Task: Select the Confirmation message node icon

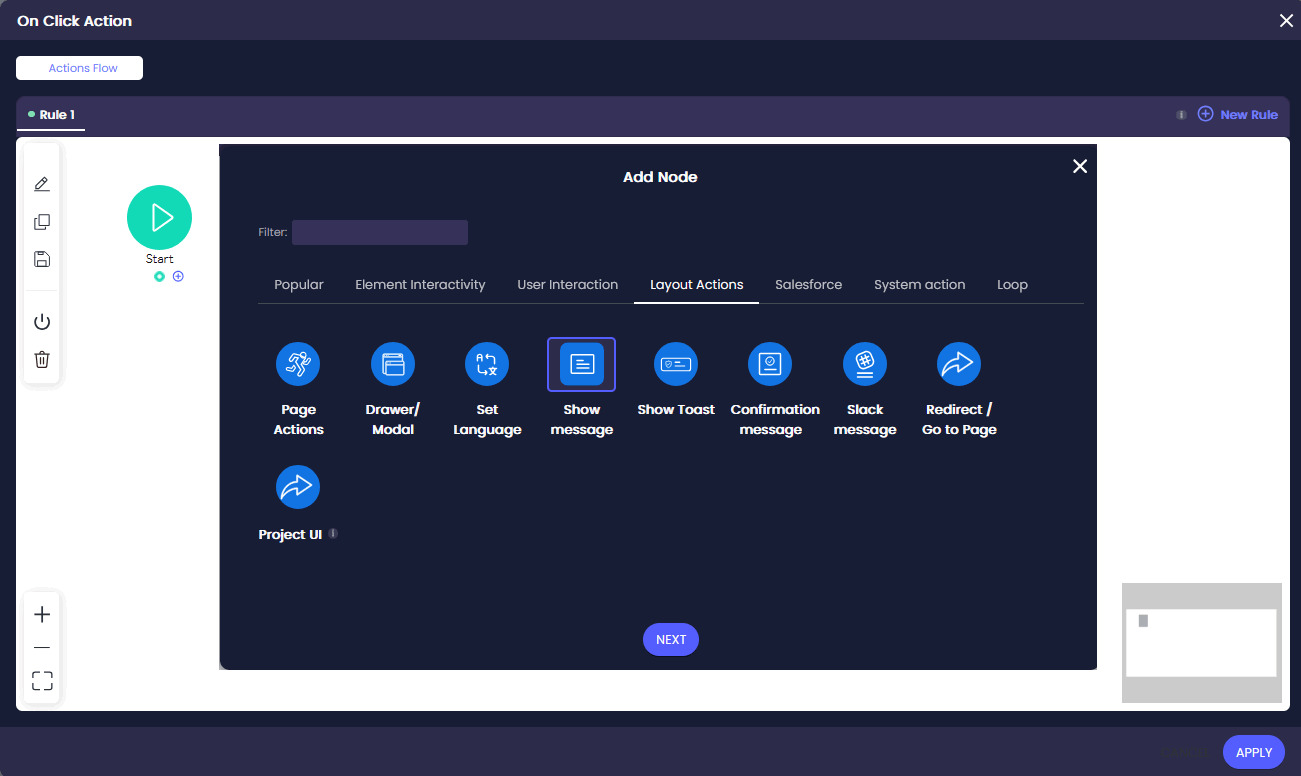Action: [770, 364]
